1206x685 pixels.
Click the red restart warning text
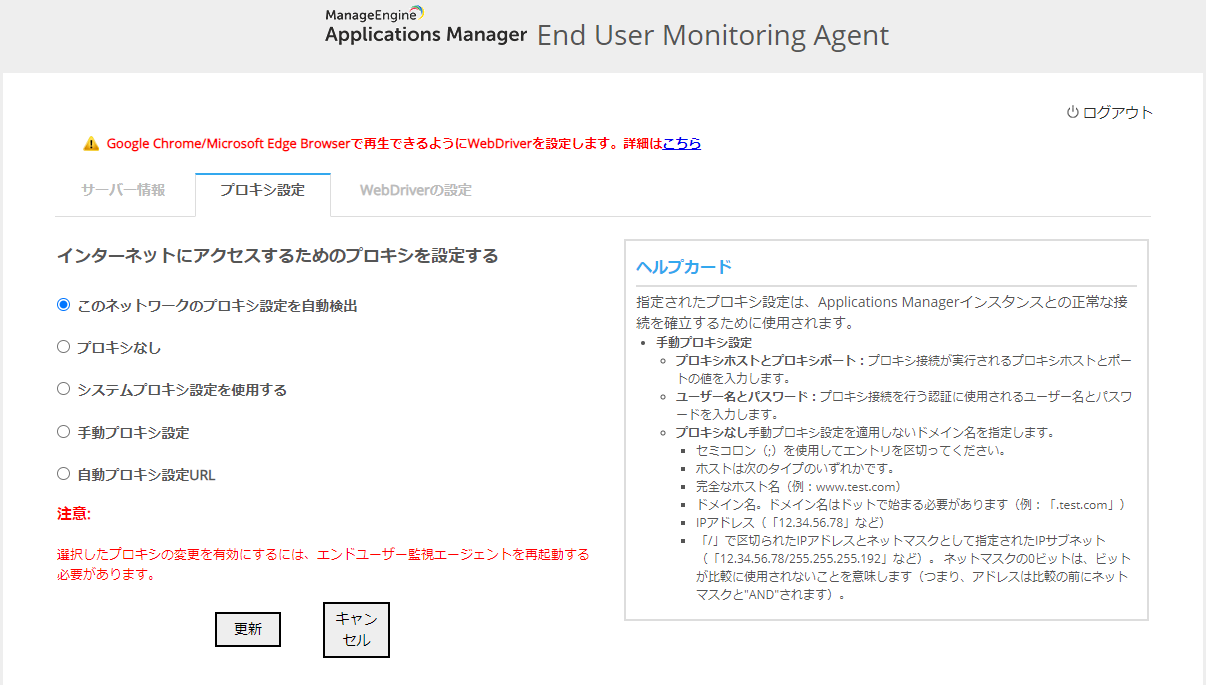pyautogui.click(x=323, y=564)
